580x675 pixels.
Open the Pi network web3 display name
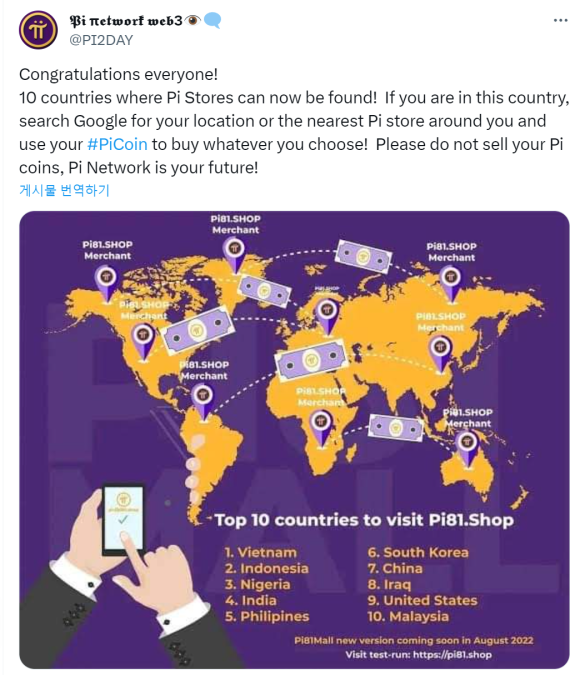pos(126,21)
